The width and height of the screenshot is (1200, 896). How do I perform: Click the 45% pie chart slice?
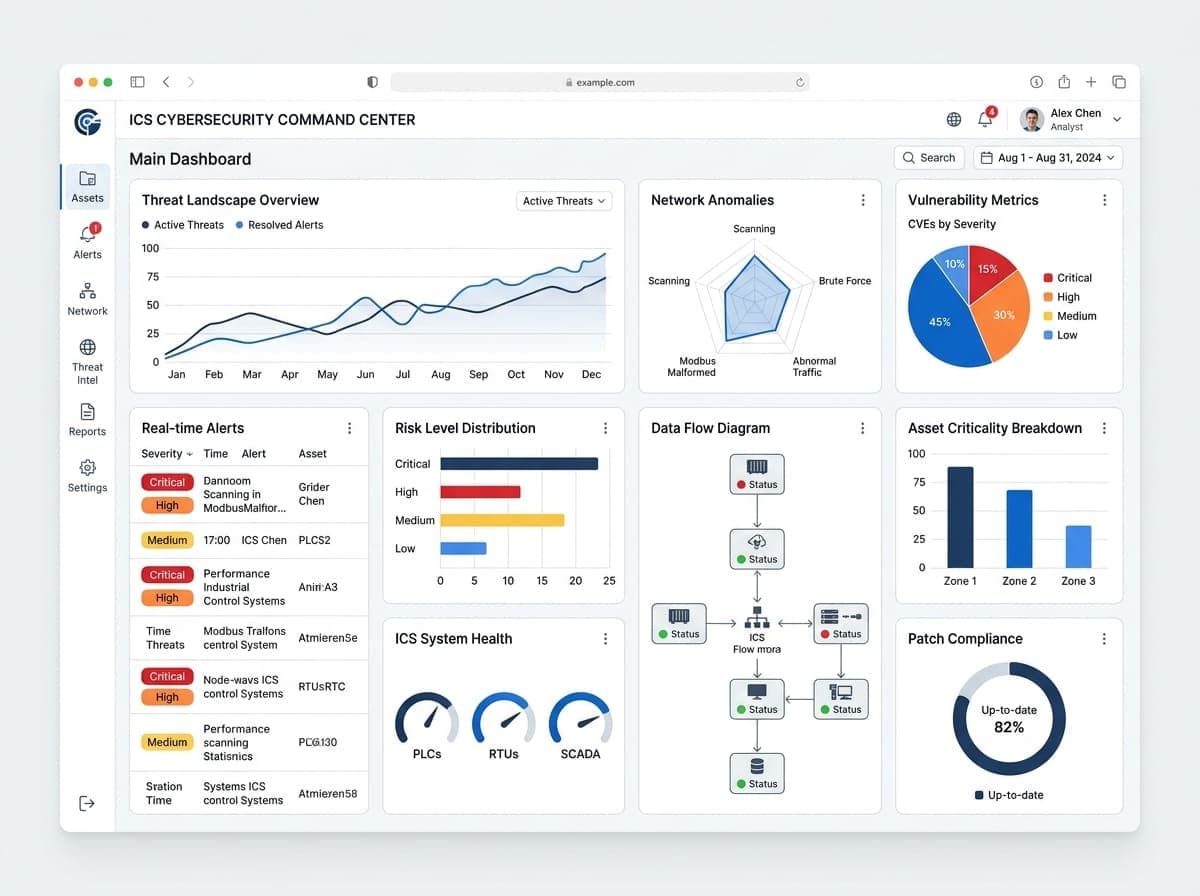pyautogui.click(x=940, y=323)
